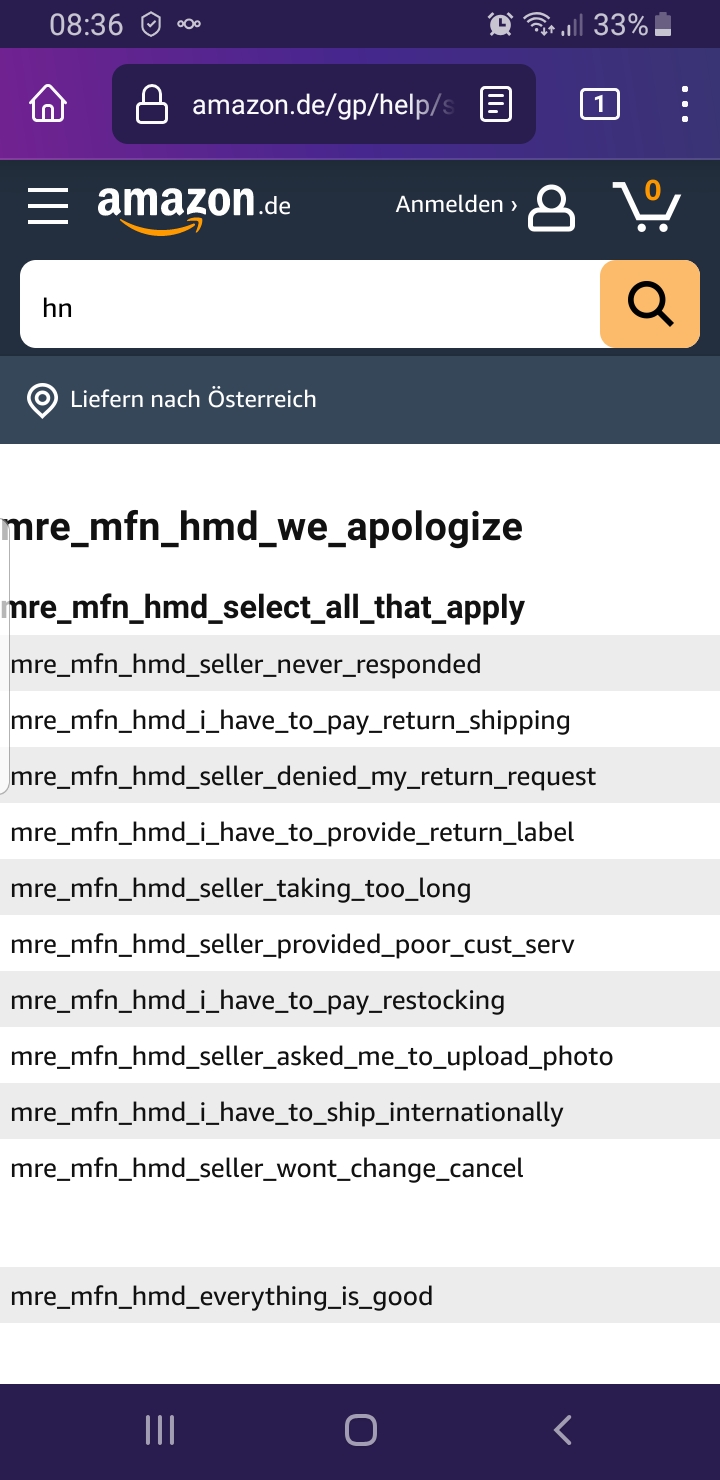720x1480 pixels.
Task: Select mre_mfn_hmd_seller_taking_too_long option
Action: click(x=240, y=888)
